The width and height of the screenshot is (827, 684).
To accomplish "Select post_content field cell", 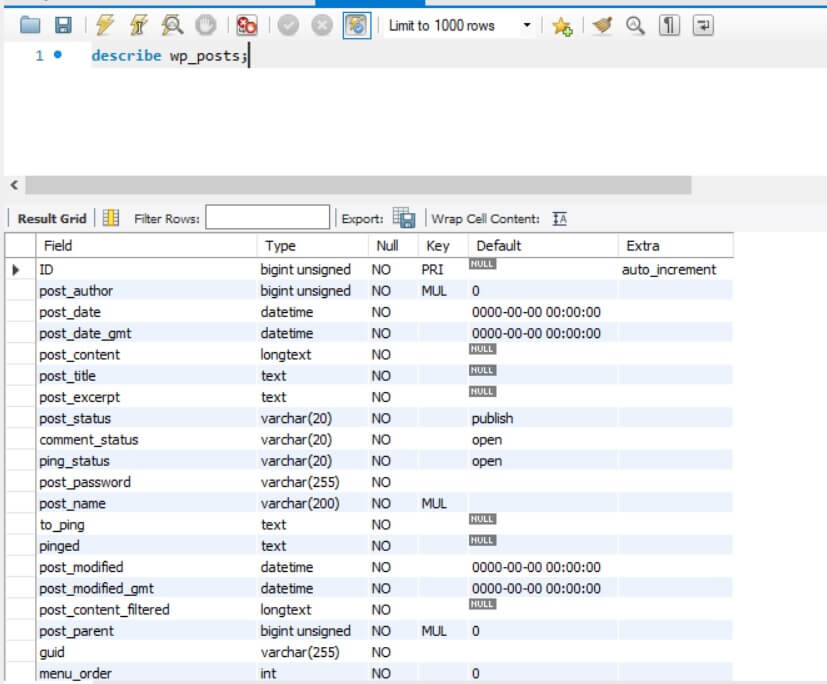I will coord(147,354).
